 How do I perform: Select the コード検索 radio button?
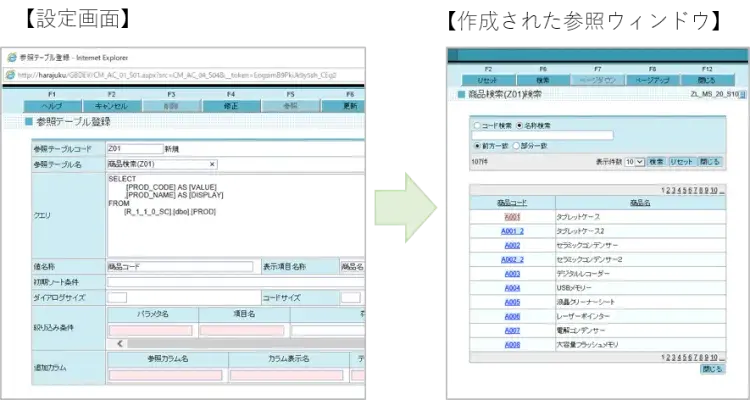coord(476,126)
